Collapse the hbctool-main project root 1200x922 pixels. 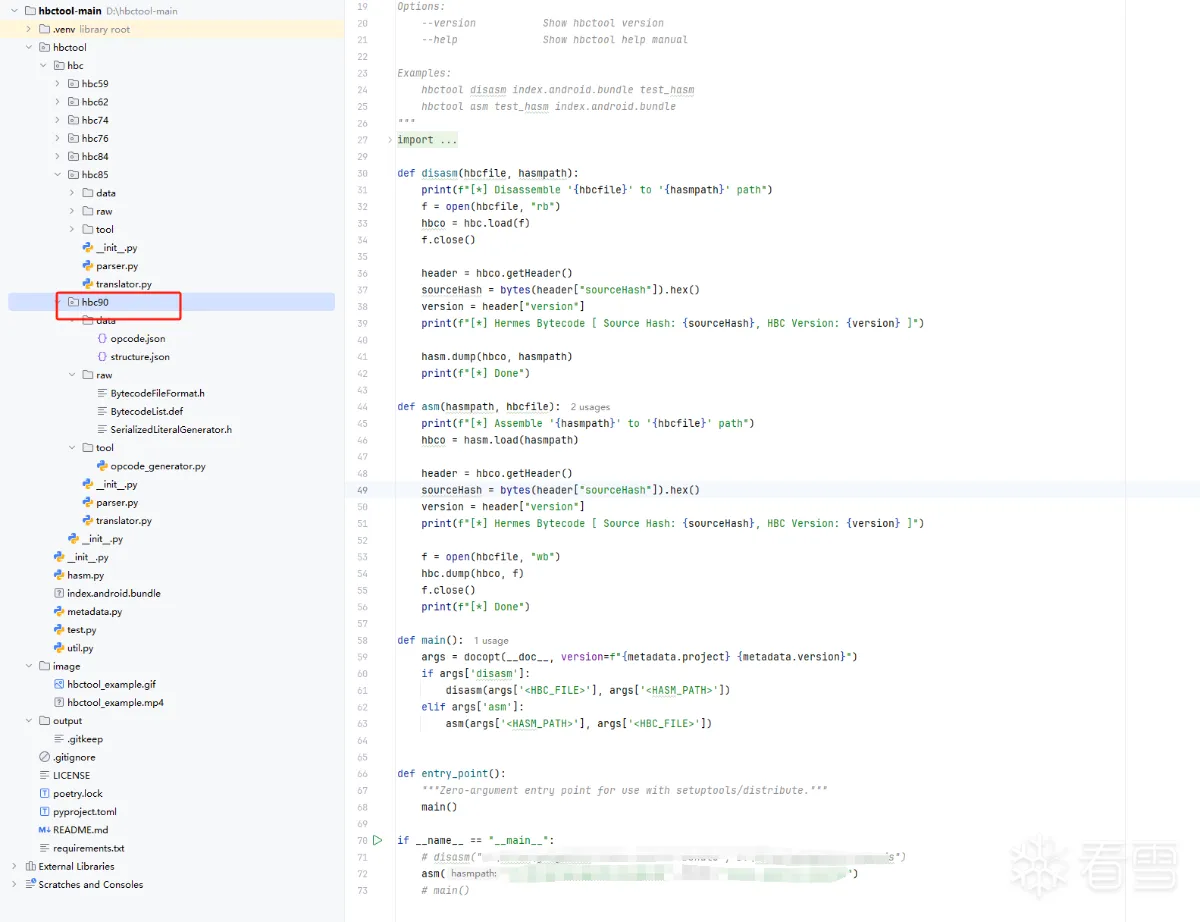pyautogui.click(x=14, y=11)
